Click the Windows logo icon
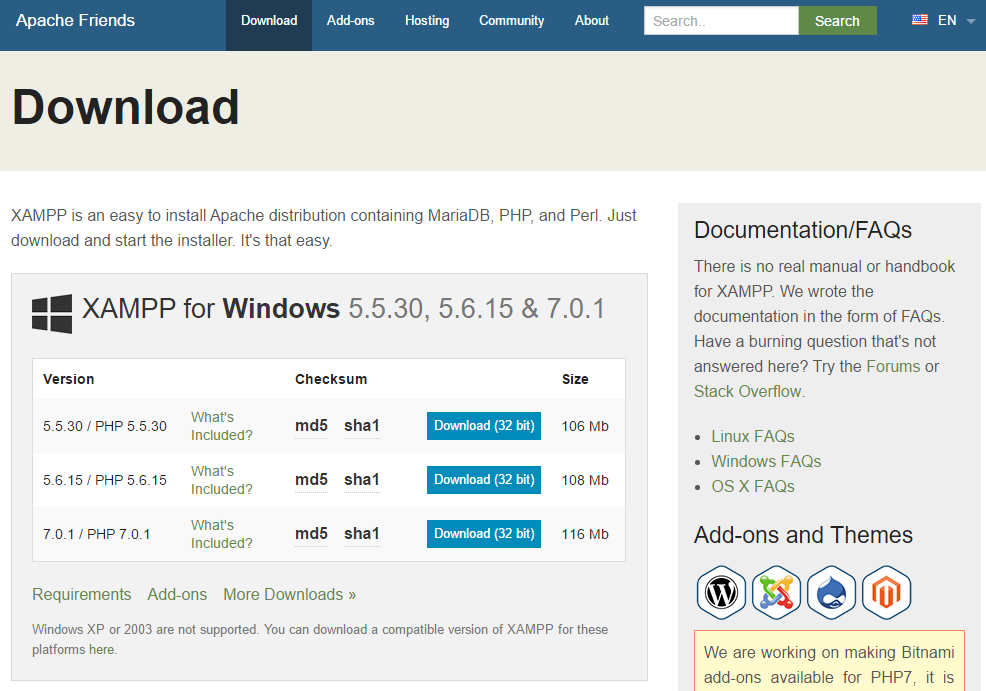The width and height of the screenshot is (986, 691). (x=52, y=313)
